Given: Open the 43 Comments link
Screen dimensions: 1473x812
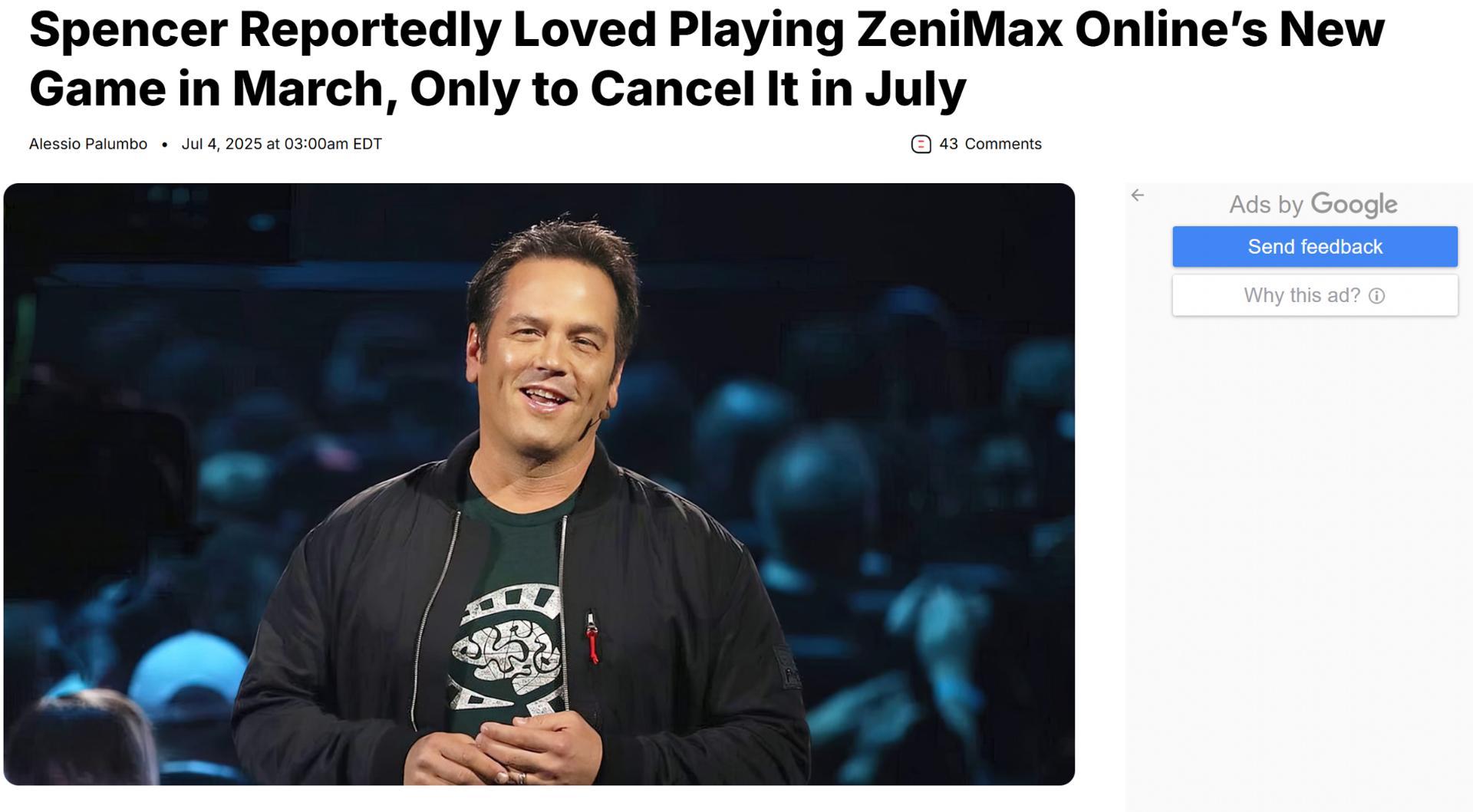Looking at the screenshot, I should pos(990,144).
